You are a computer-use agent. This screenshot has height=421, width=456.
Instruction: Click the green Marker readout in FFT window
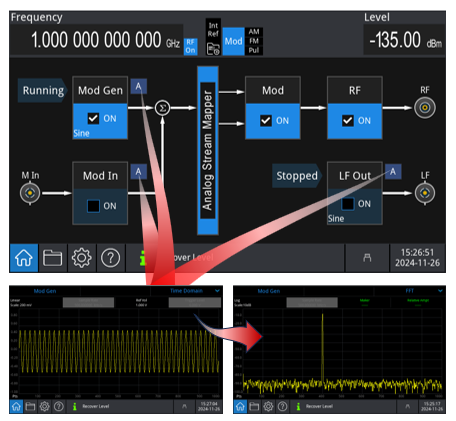[x=365, y=302]
